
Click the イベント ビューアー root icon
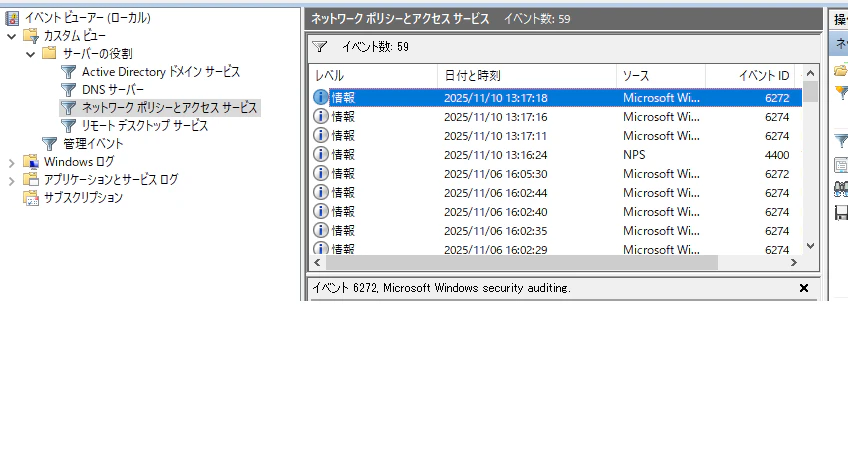pos(12,18)
